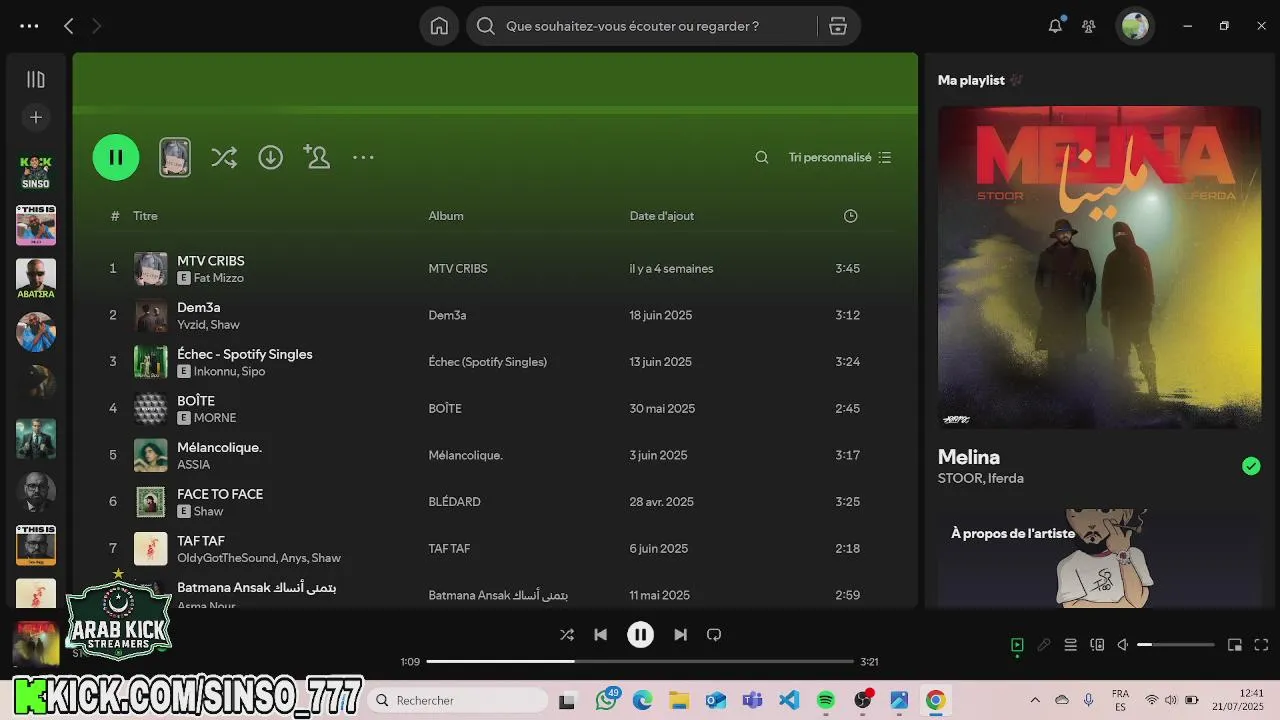The height and width of the screenshot is (720, 1280).
Task: Sort by the Titre column header
Action: [145, 216]
